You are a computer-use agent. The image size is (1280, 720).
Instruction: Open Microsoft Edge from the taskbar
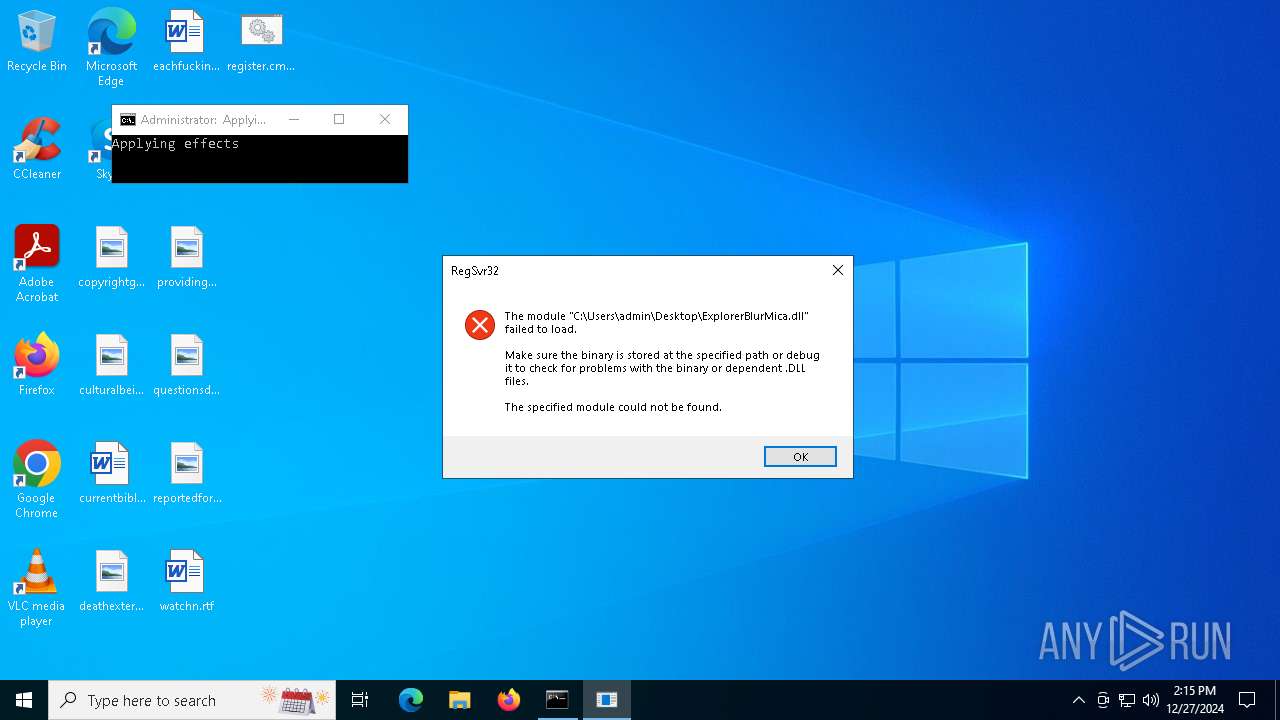[410, 700]
